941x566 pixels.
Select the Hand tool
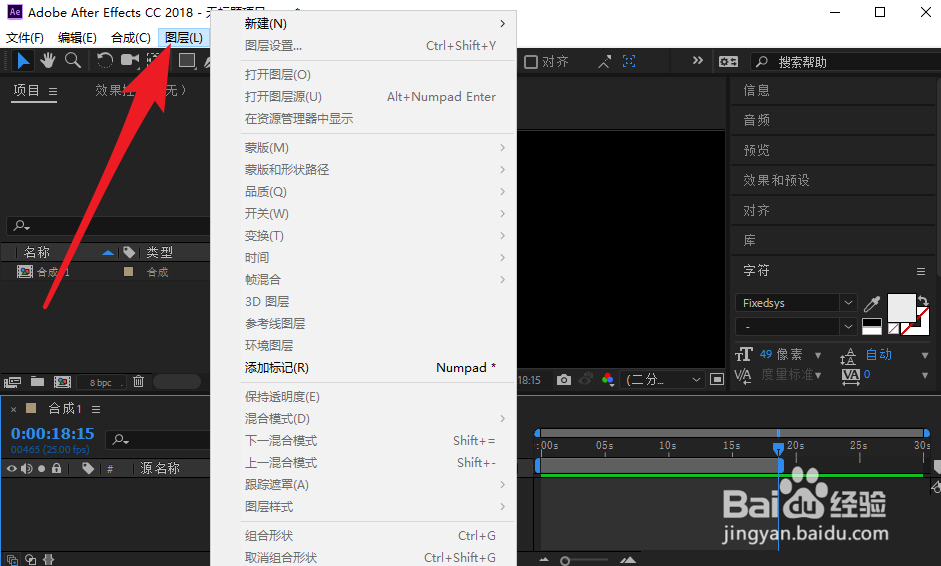47,61
